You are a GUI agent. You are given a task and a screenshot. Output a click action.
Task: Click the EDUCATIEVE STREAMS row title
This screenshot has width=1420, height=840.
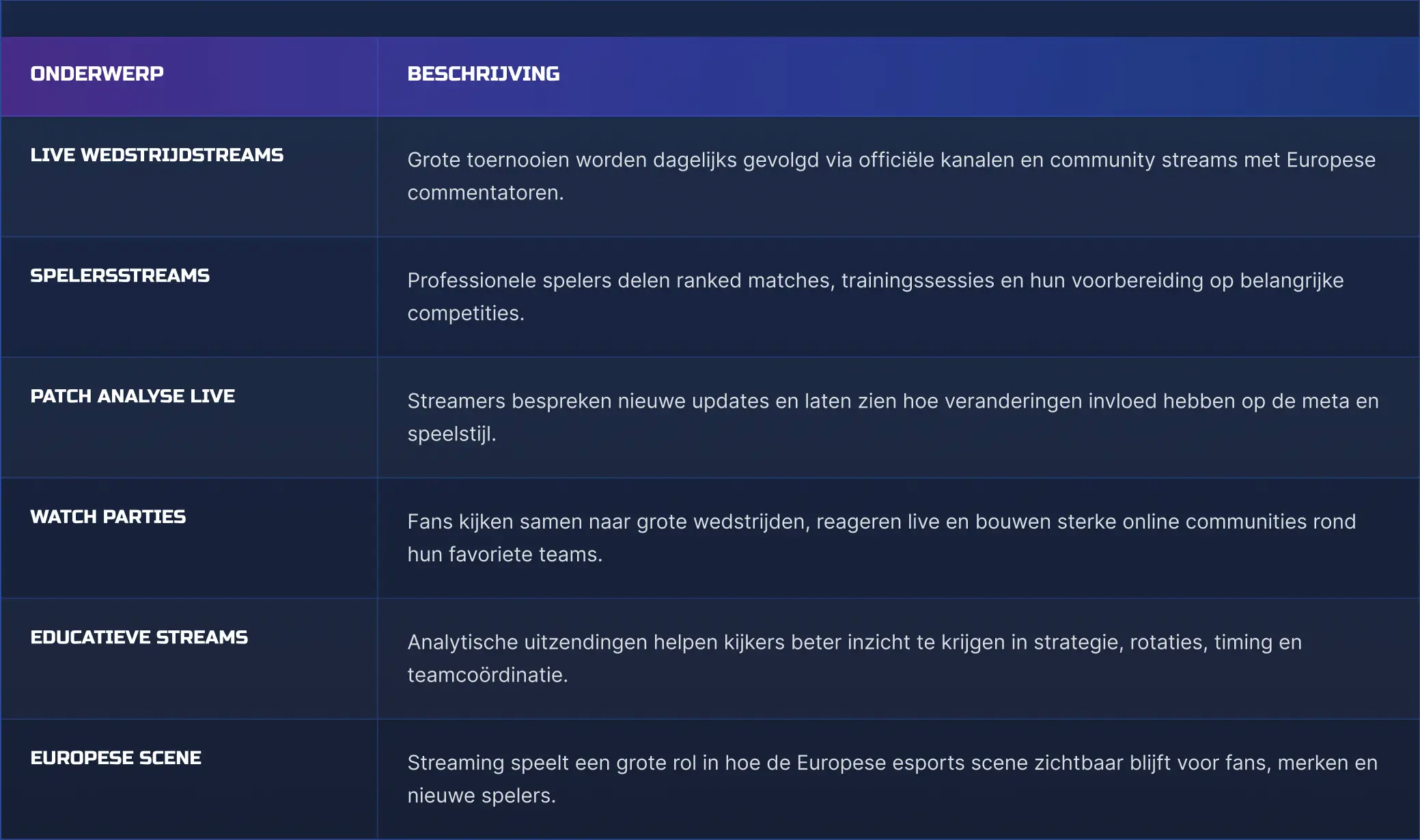pos(139,637)
